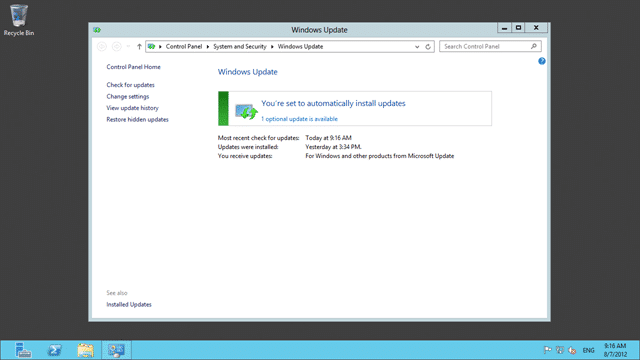Open Installed Updates link

click(x=129, y=304)
